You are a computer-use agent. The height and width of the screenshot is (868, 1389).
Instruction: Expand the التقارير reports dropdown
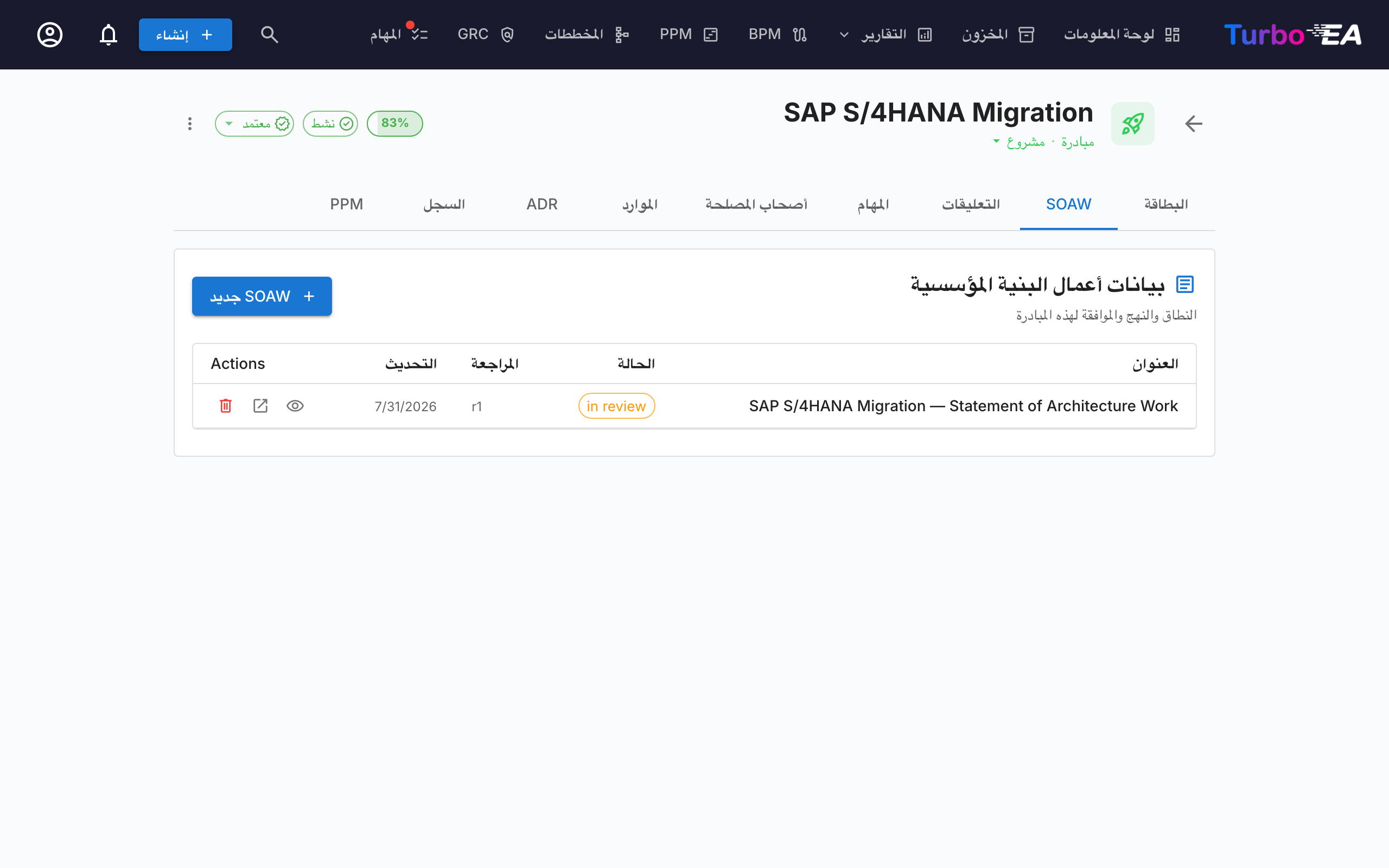point(885,34)
